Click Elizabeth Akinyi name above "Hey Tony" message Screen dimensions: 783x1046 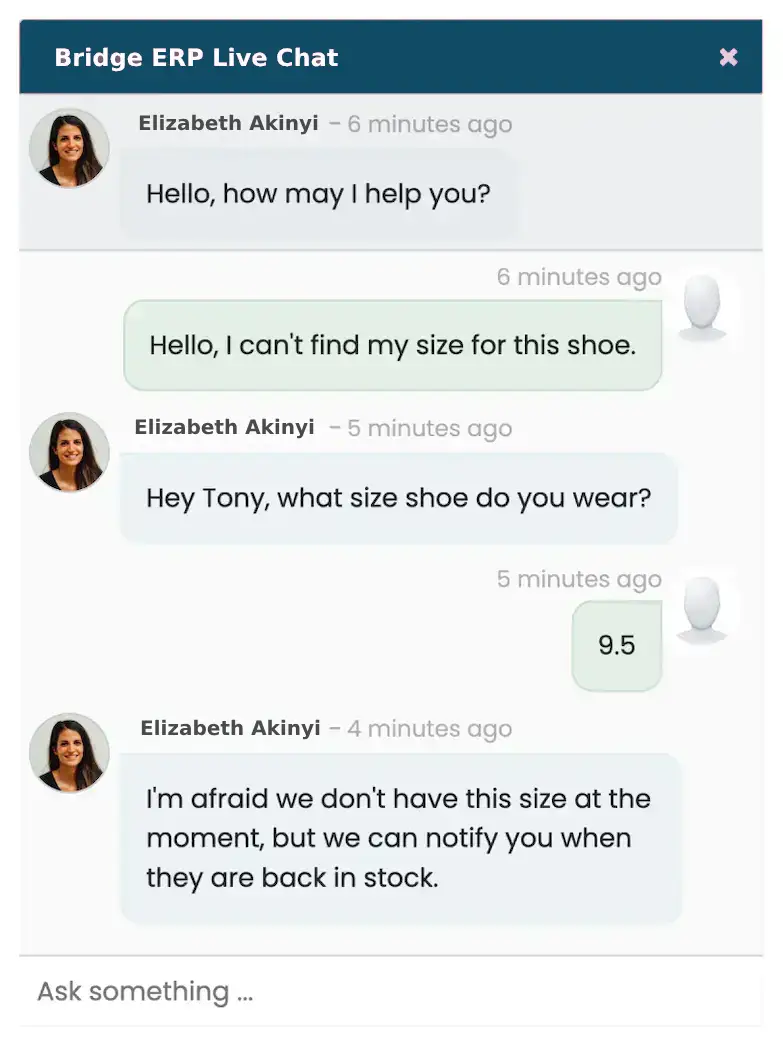[224, 427]
